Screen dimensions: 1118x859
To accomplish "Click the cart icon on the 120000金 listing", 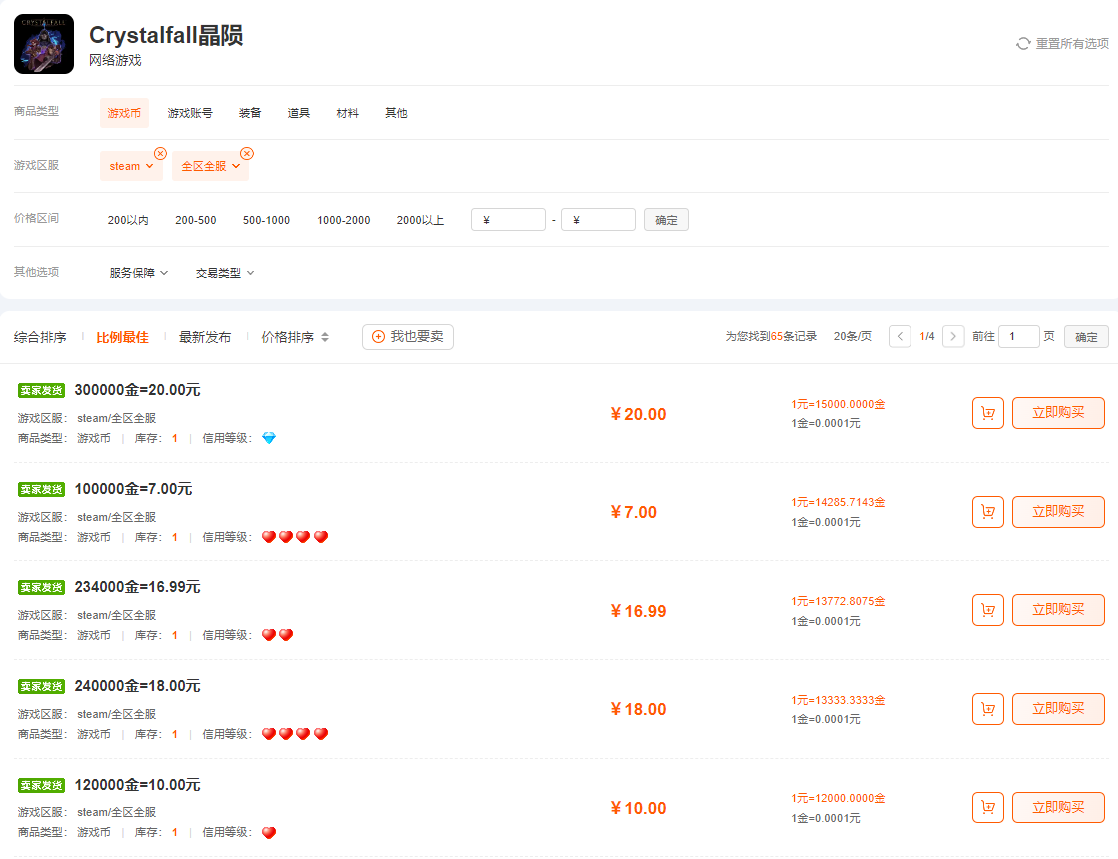I will pyautogui.click(x=987, y=807).
